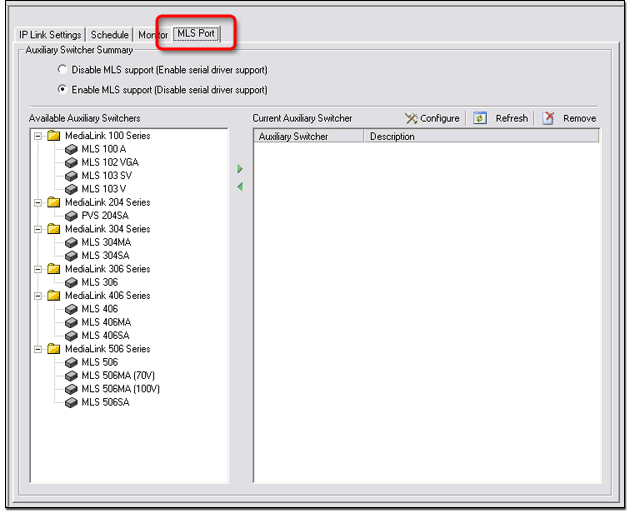
Task: Click the red X Remove icon
Action: (x=548, y=118)
